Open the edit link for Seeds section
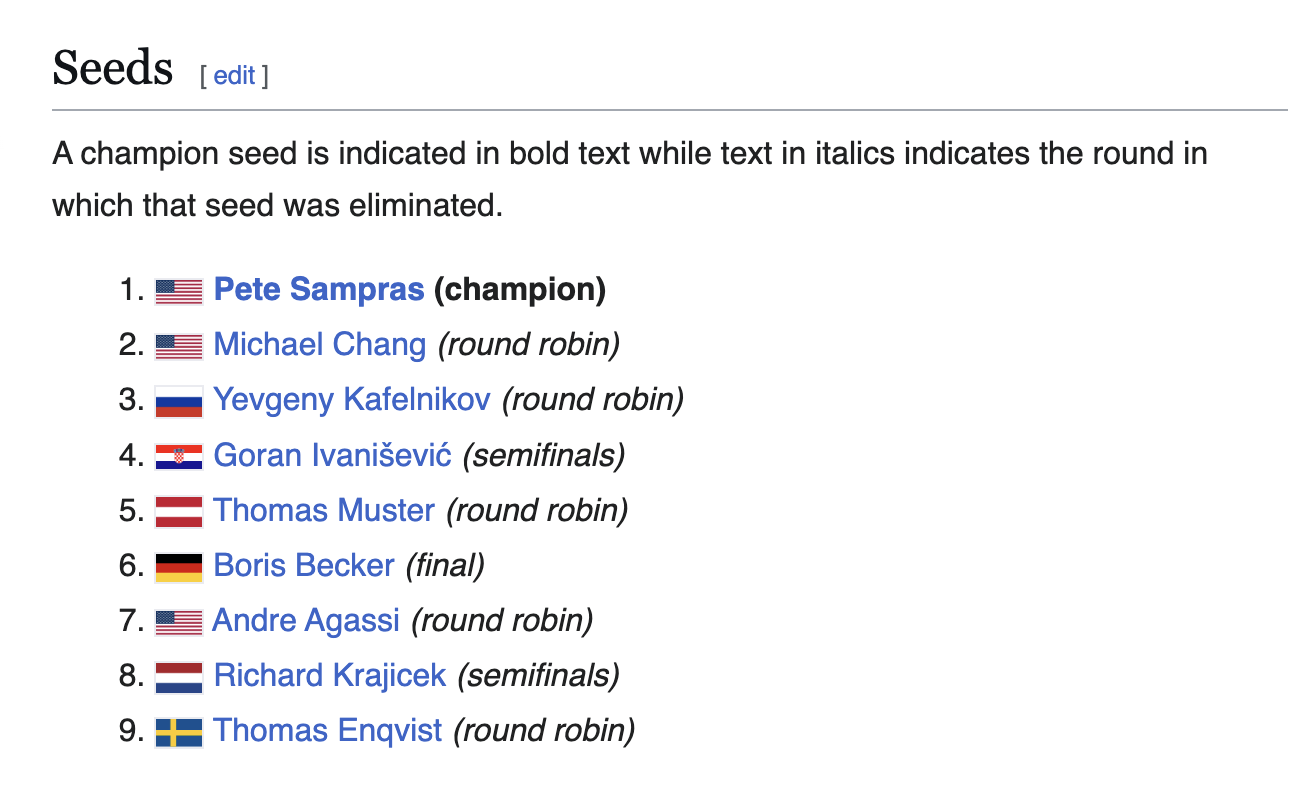This screenshot has width=1306, height=804. [234, 75]
